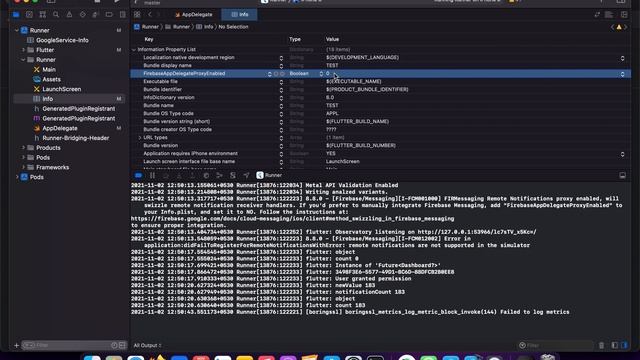The image size is (640, 360).
Task: Open All Output console filter dropdown
Action: tap(147, 345)
